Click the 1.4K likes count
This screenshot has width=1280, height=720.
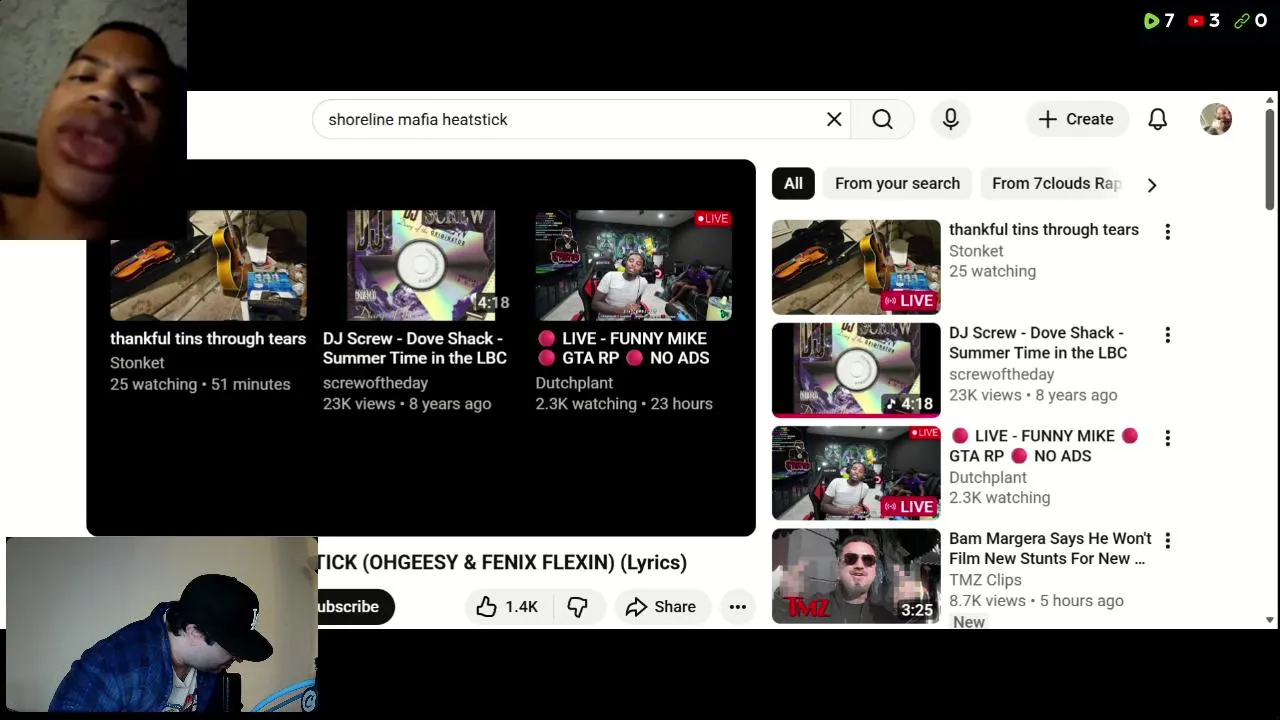(521, 607)
